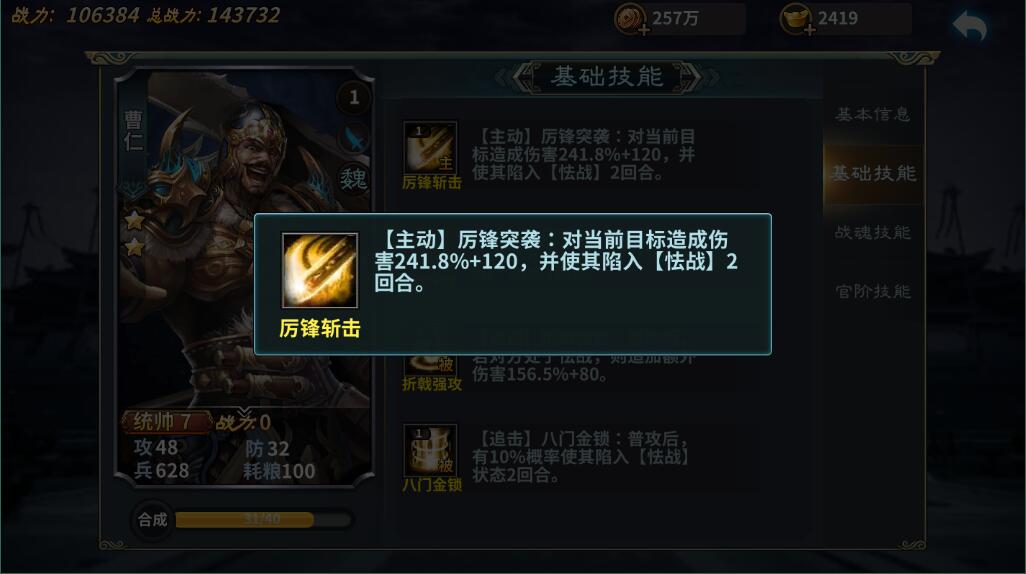Select the 基础技能 tab
This screenshot has height=574, width=1026.
coord(873,173)
